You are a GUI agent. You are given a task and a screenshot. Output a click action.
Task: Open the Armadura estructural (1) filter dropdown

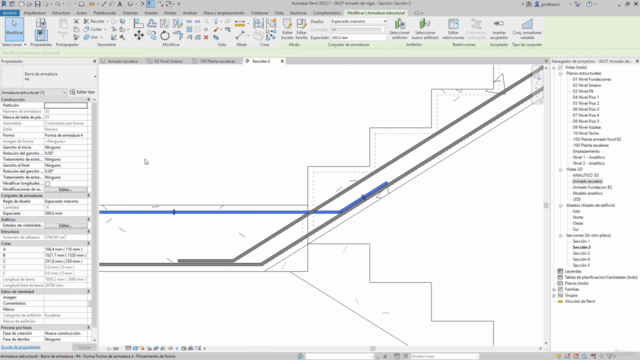(x=33, y=93)
